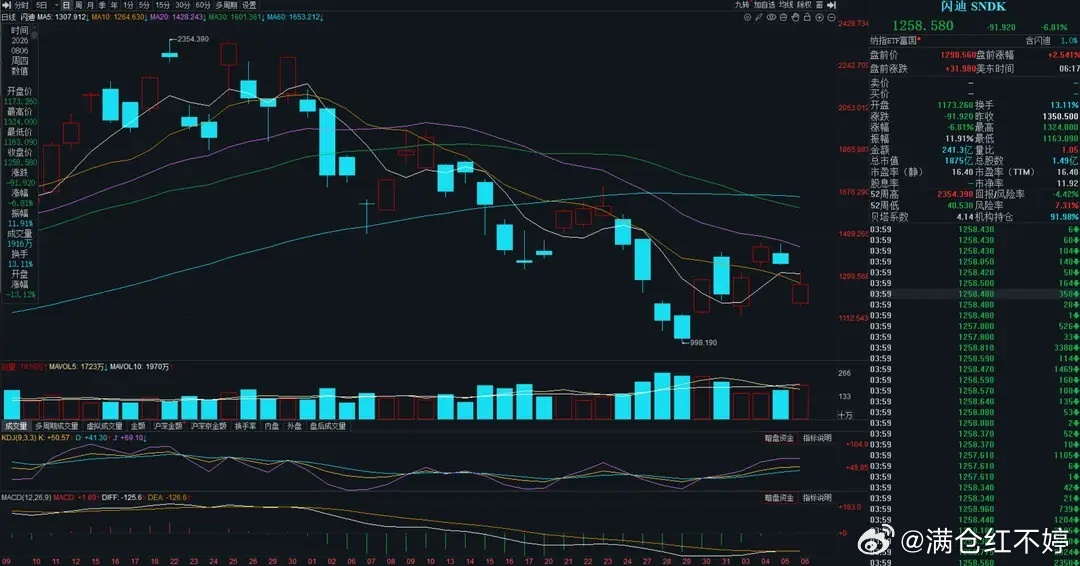Toggle the chart lock icon

tap(807, 17)
